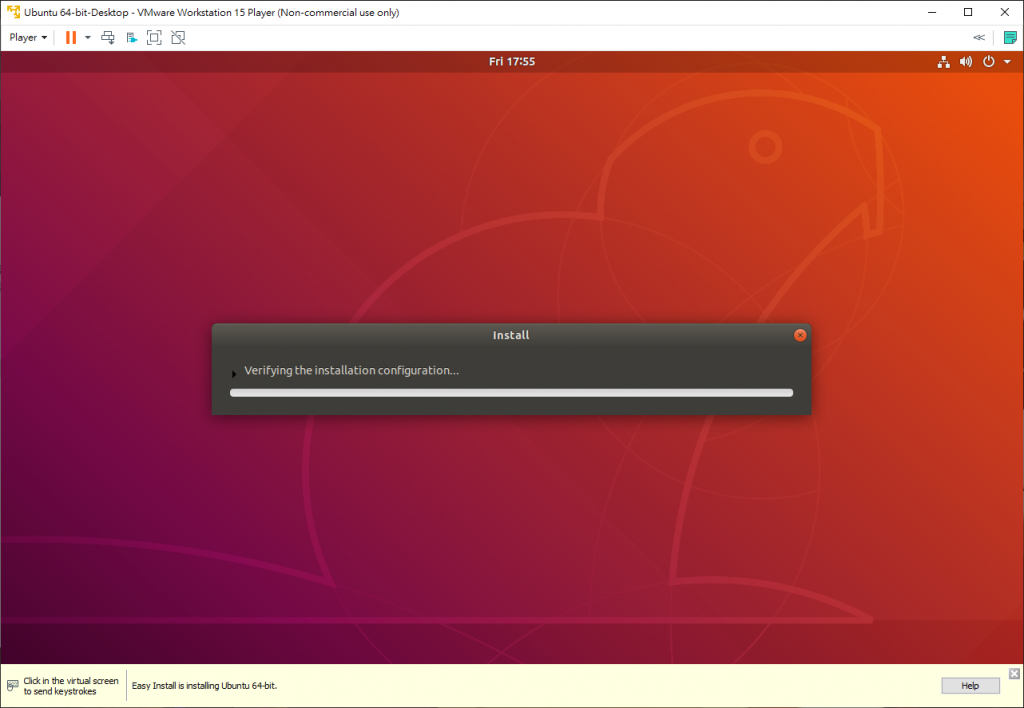
Task: Expand the Ubuntu system menu arrow
Action: (x=1007, y=62)
